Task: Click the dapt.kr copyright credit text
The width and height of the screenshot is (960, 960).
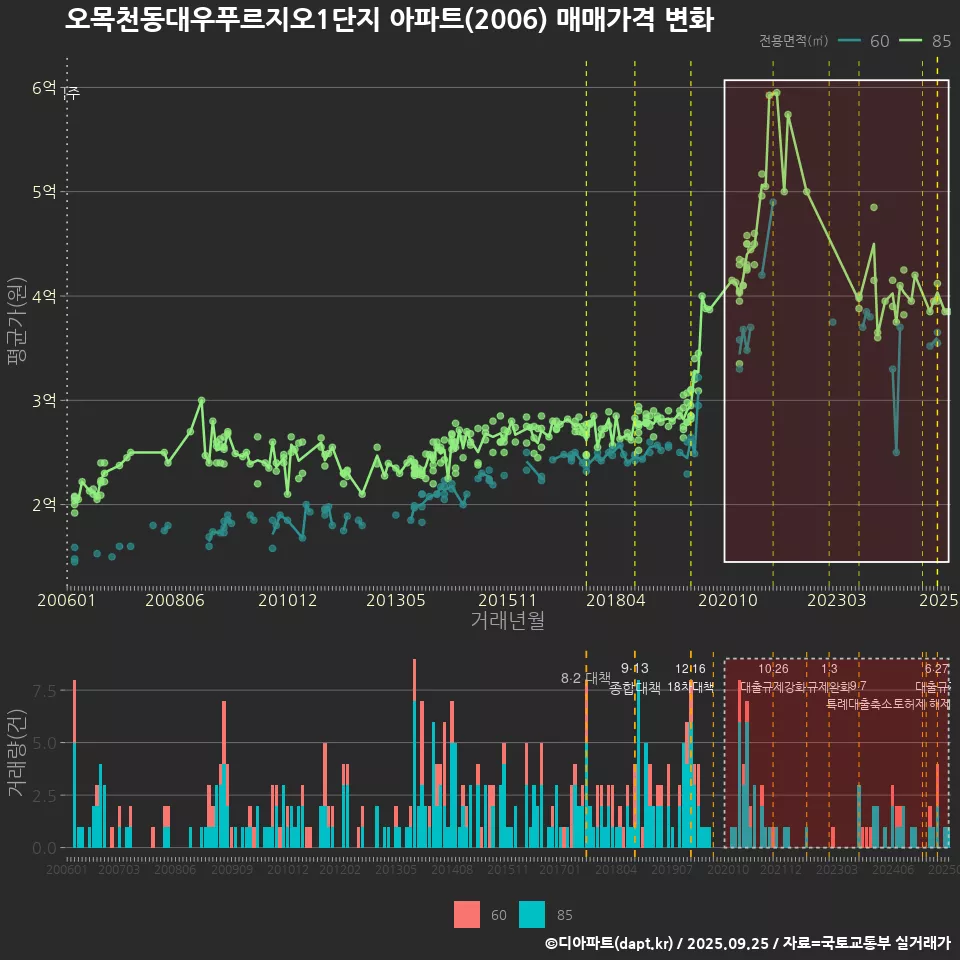Action: pyautogui.click(x=747, y=943)
